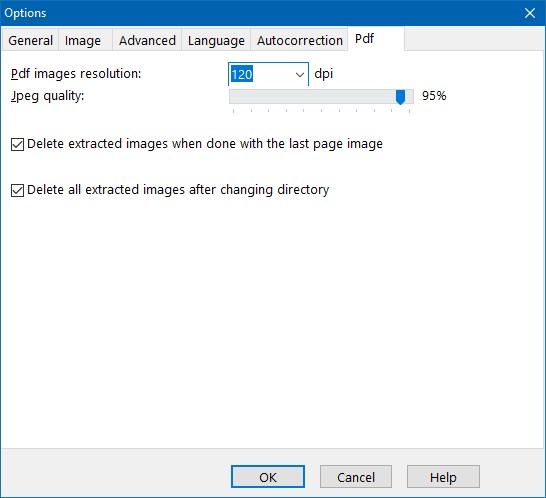Click the Jpeg quality slider thumb
The image size is (546, 498).
click(x=400, y=97)
